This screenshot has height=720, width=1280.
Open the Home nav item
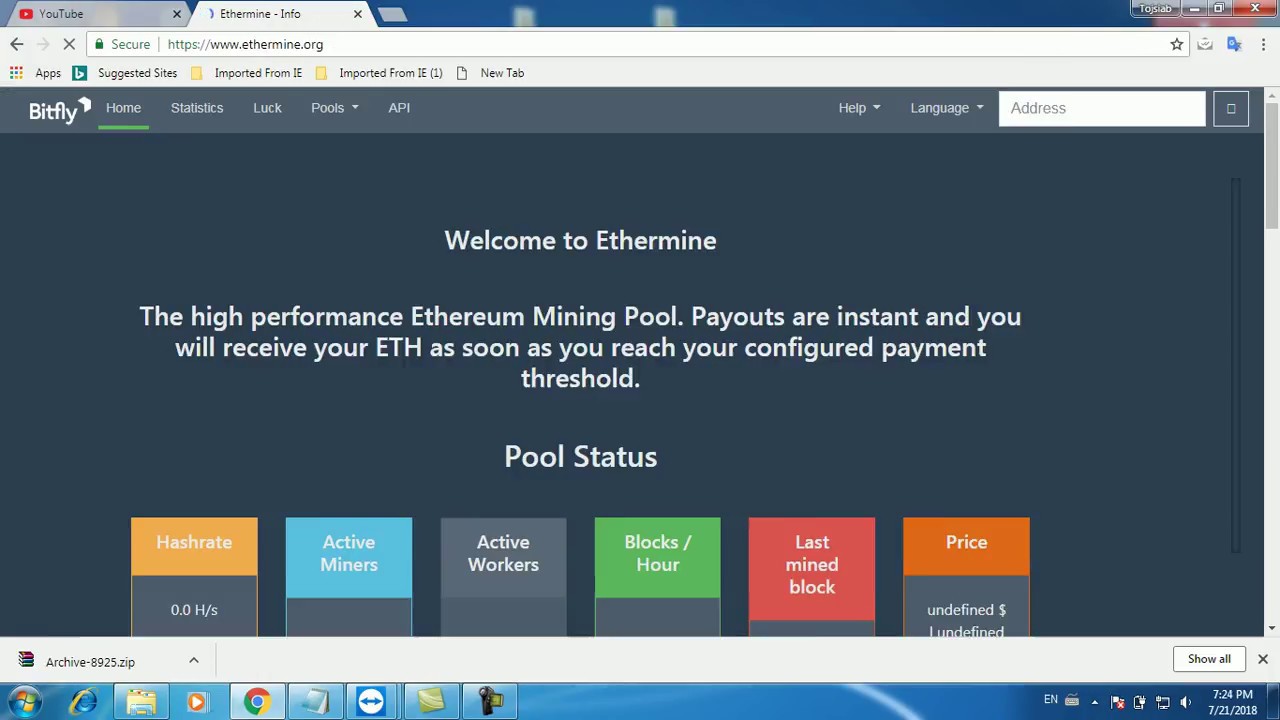(x=123, y=108)
